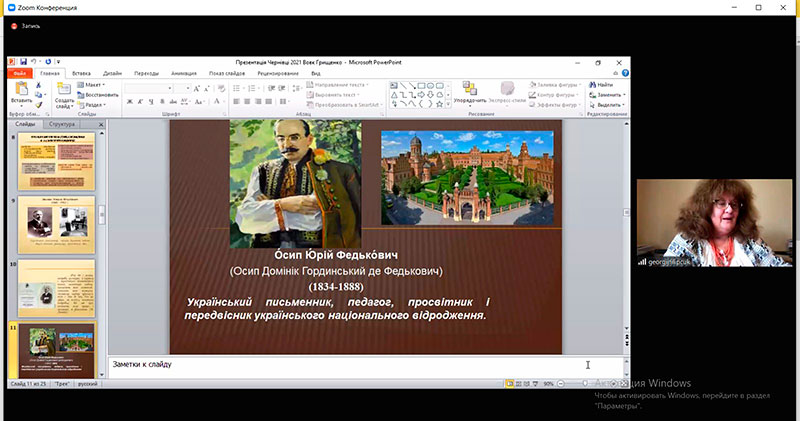Expand the shapes gallery more arrow
Viewport: 800px width, 421px height.
pos(448,104)
